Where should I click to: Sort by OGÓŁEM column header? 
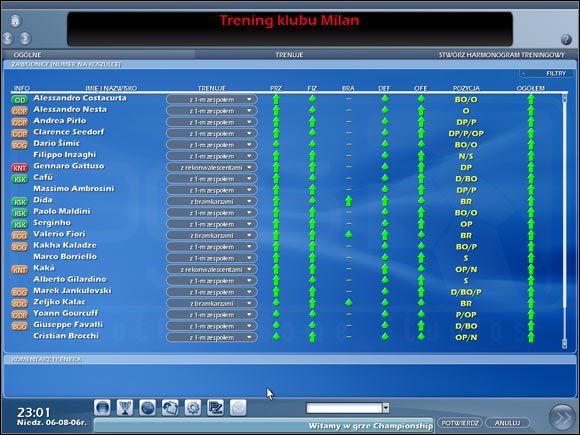pos(530,88)
